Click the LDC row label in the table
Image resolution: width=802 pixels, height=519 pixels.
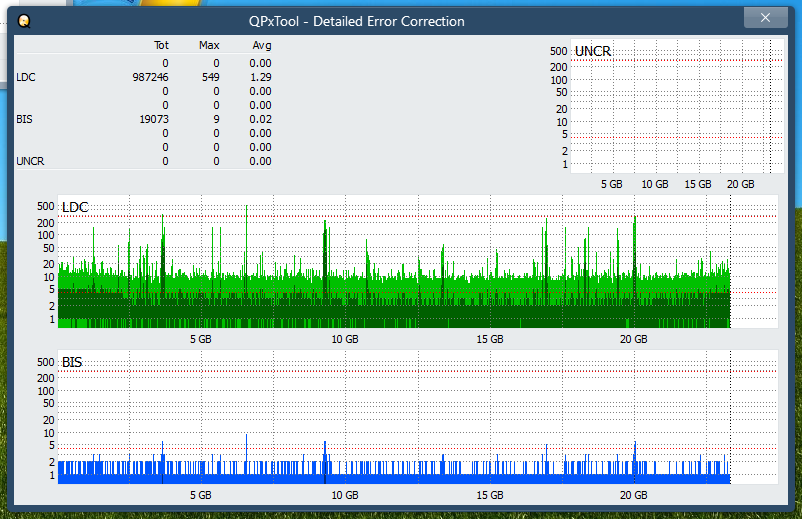pyautogui.click(x=26, y=77)
